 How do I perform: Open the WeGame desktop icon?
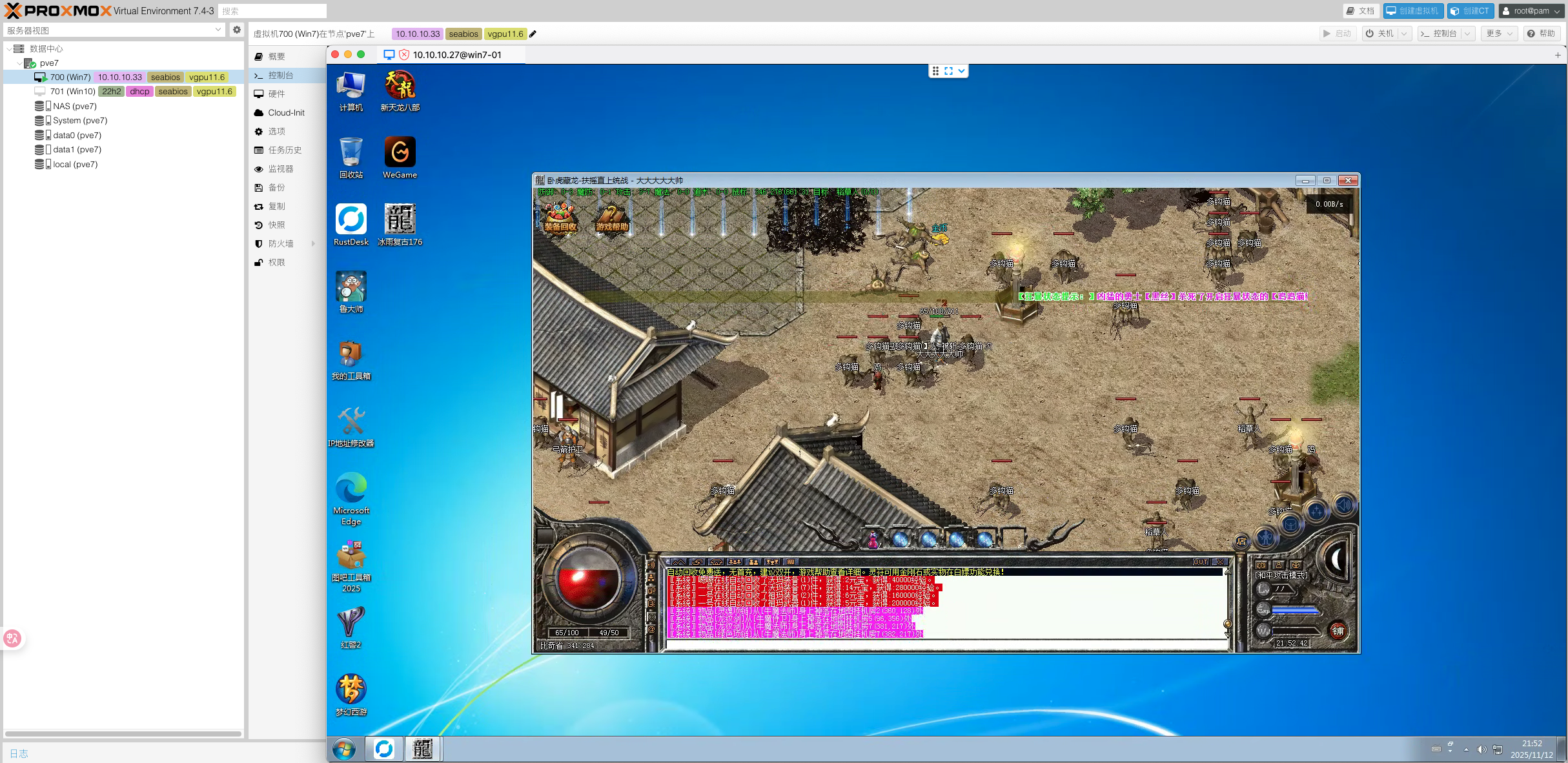click(x=400, y=154)
